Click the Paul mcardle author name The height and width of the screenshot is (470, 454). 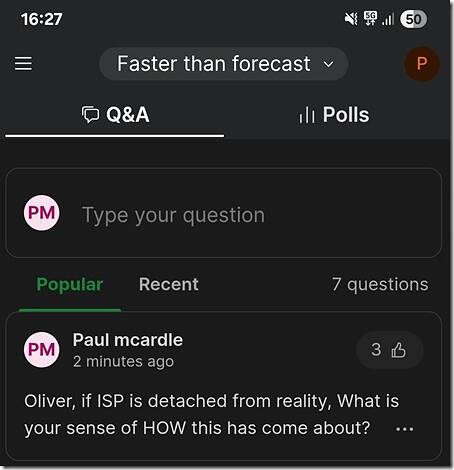128,340
